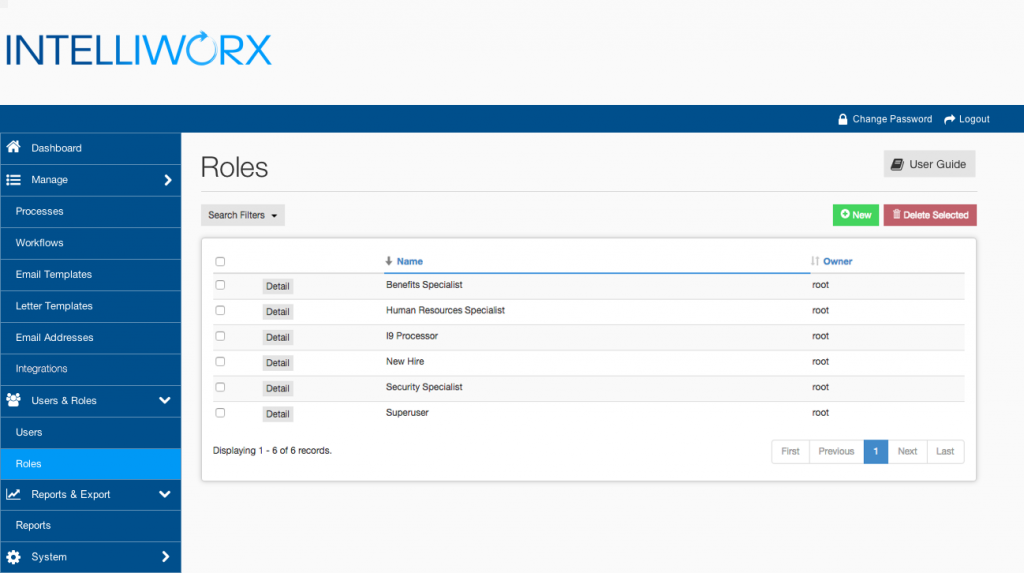1024x573 pixels.
Task: Open Letter Templates in the sidebar
Action: [x=91, y=306]
